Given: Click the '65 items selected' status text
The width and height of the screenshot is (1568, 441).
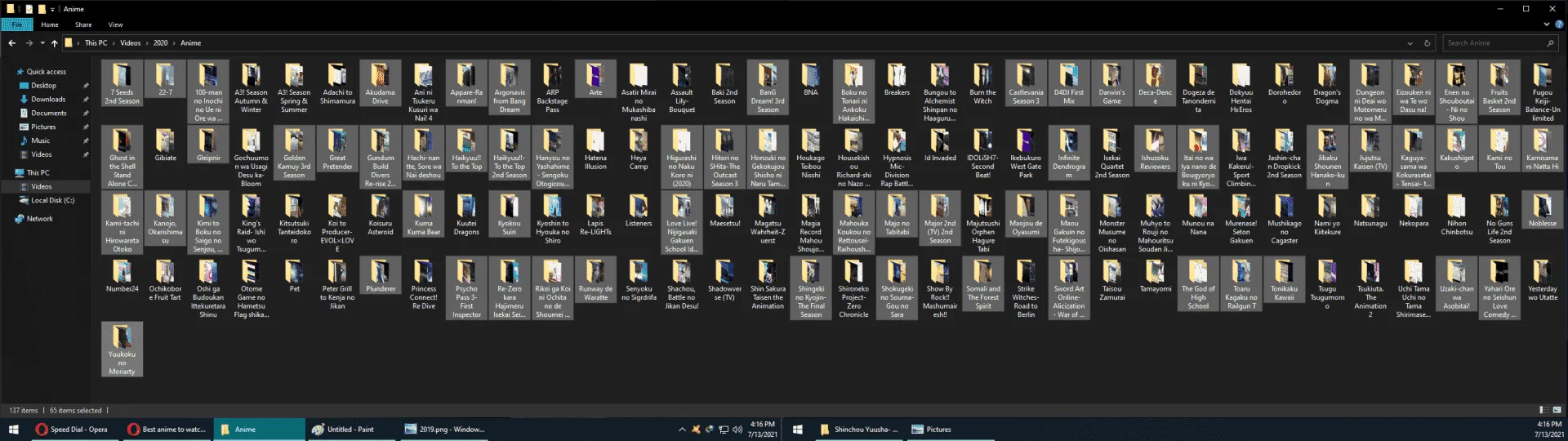Looking at the screenshot, I should pyautogui.click(x=76, y=410).
